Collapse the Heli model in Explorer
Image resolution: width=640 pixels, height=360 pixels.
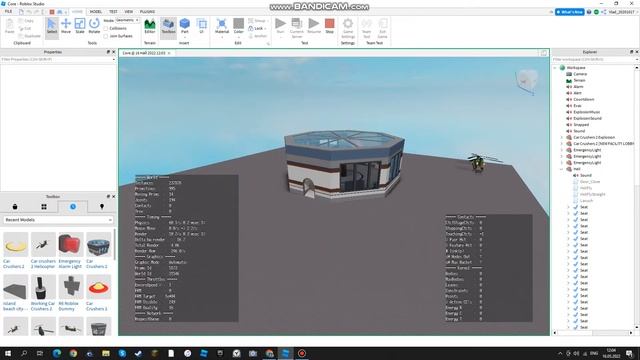coord(562,169)
